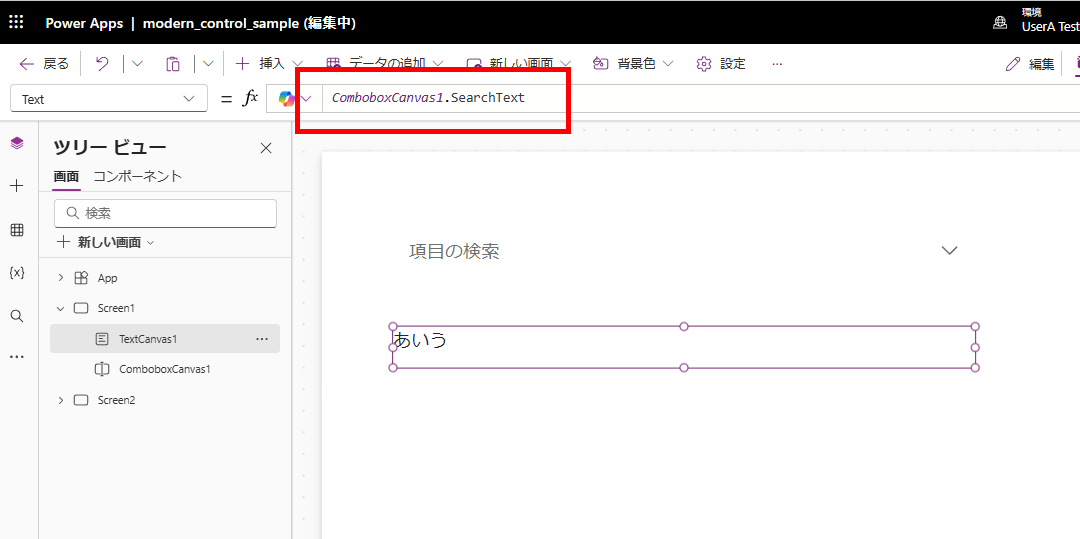
Task: Click the 戻る back button
Action: pyautogui.click(x=44, y=64)
